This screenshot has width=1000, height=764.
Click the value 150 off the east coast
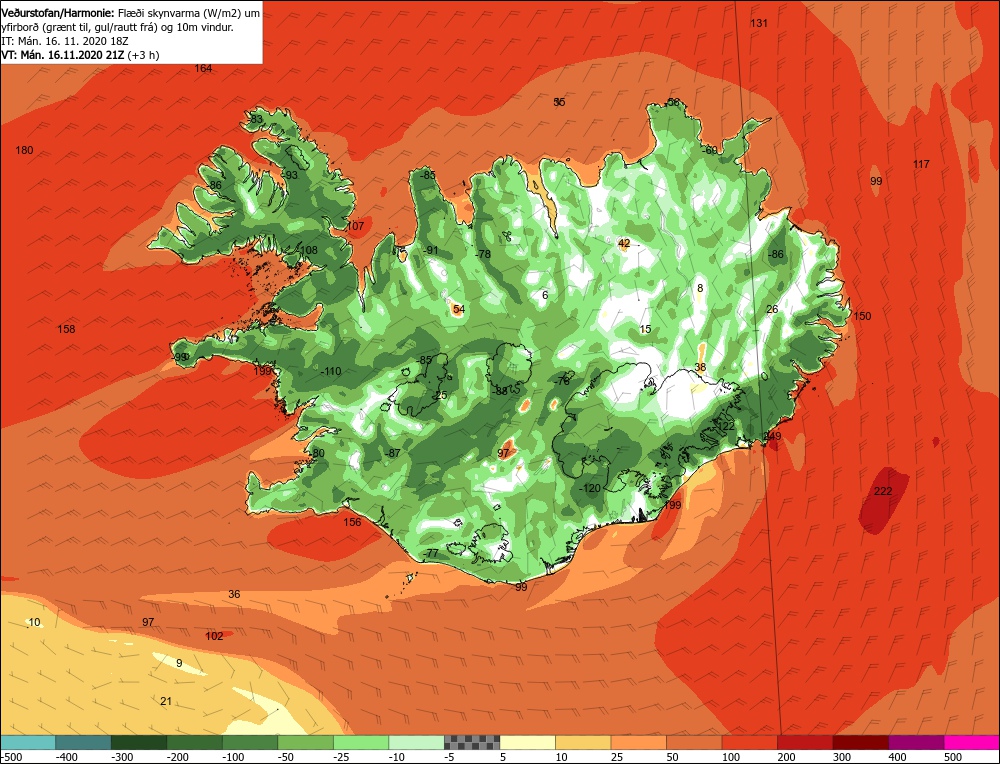(x=862, y=316)
